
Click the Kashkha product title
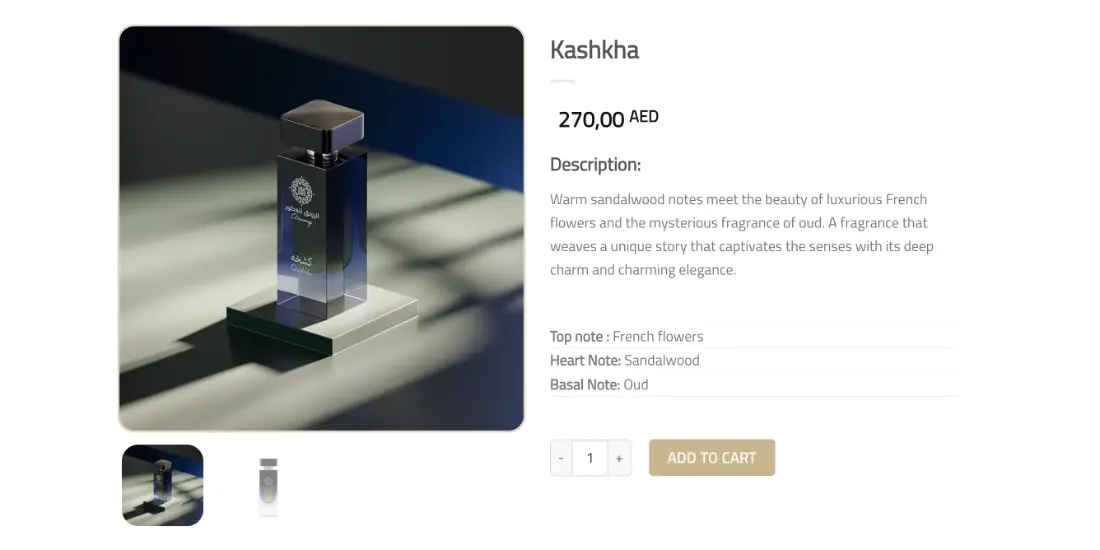(594, 51)
